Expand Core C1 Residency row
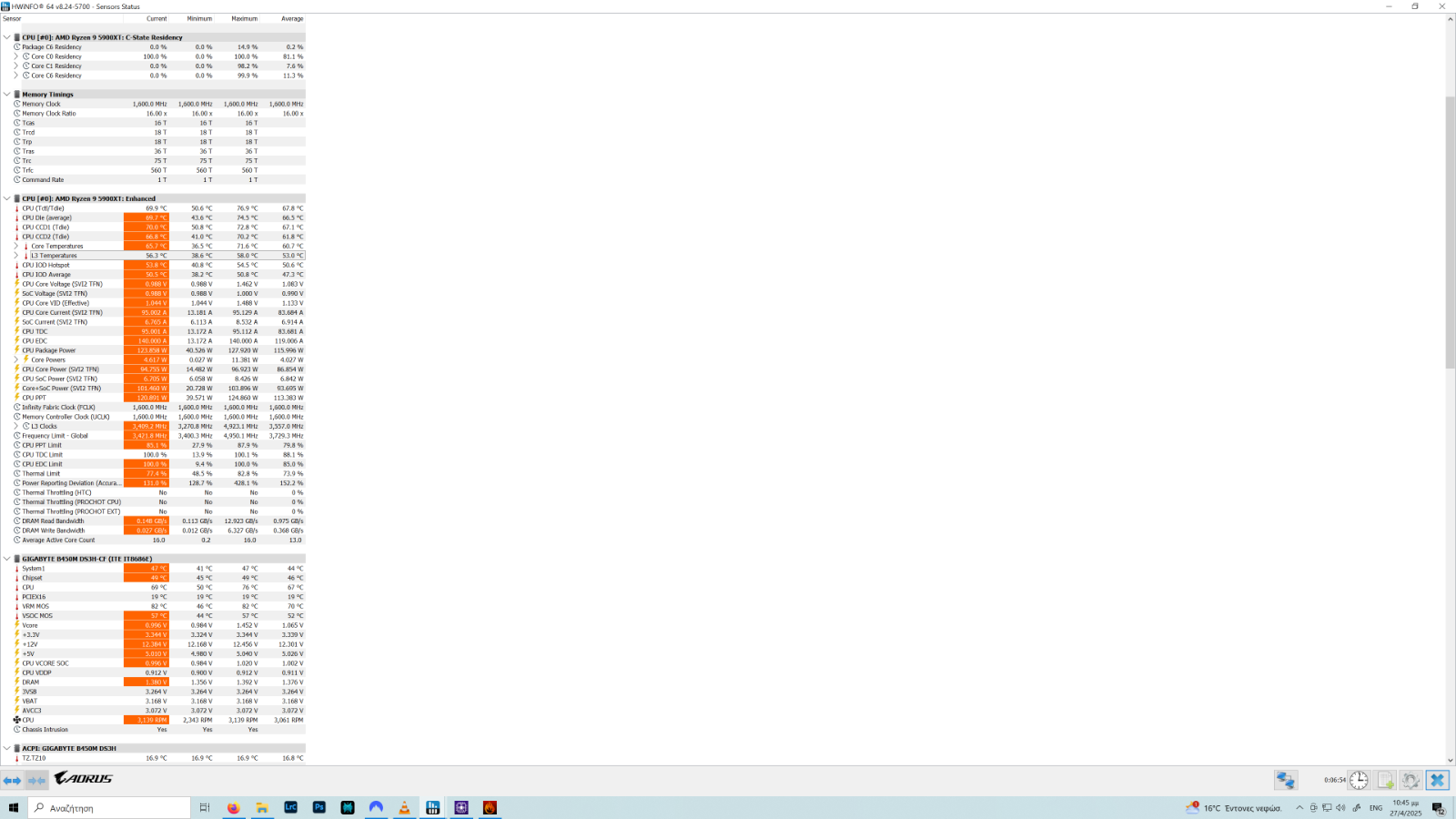The width and height of the screenshot is (1456, 819). click(x=15, y=66)
